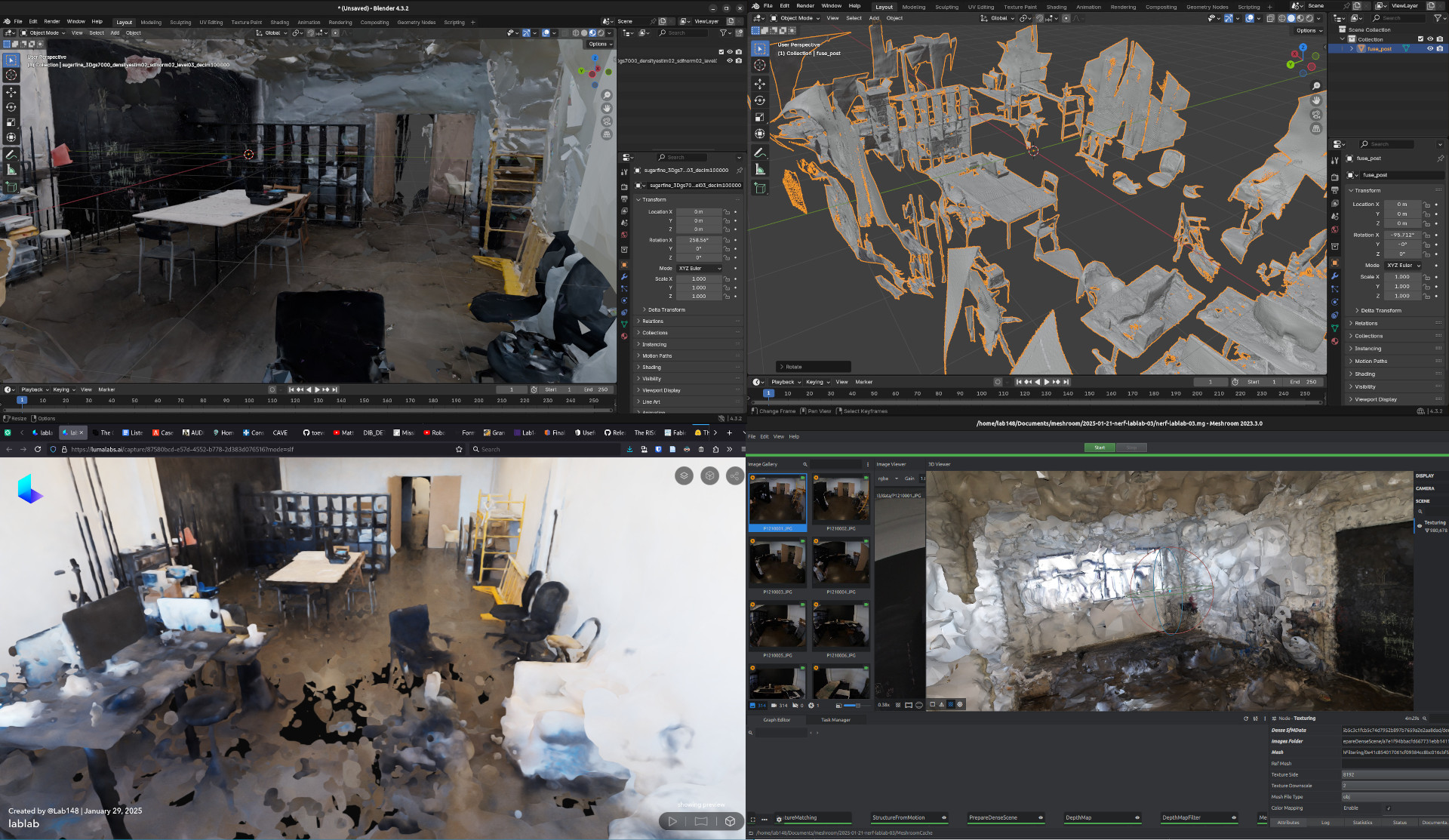Click the share icon on Luma capture page
The image size is (1449, 840).
click(x=734, y=475)
